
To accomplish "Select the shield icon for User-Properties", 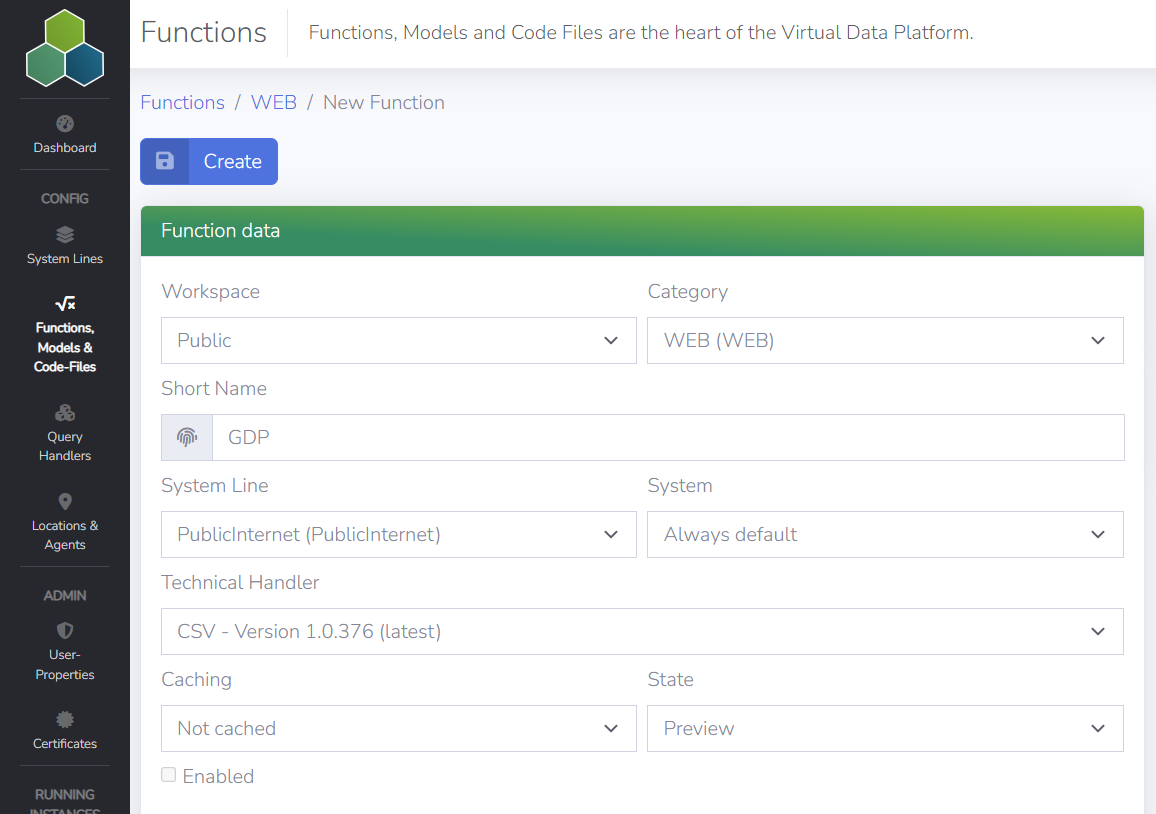I will tap(64, 630).
